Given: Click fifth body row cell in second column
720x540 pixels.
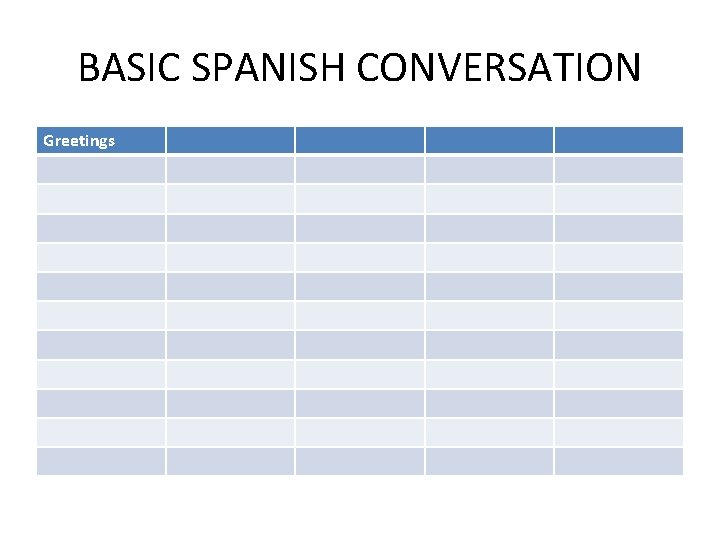Looking at the screenshot, I should (x=230, y=287).
